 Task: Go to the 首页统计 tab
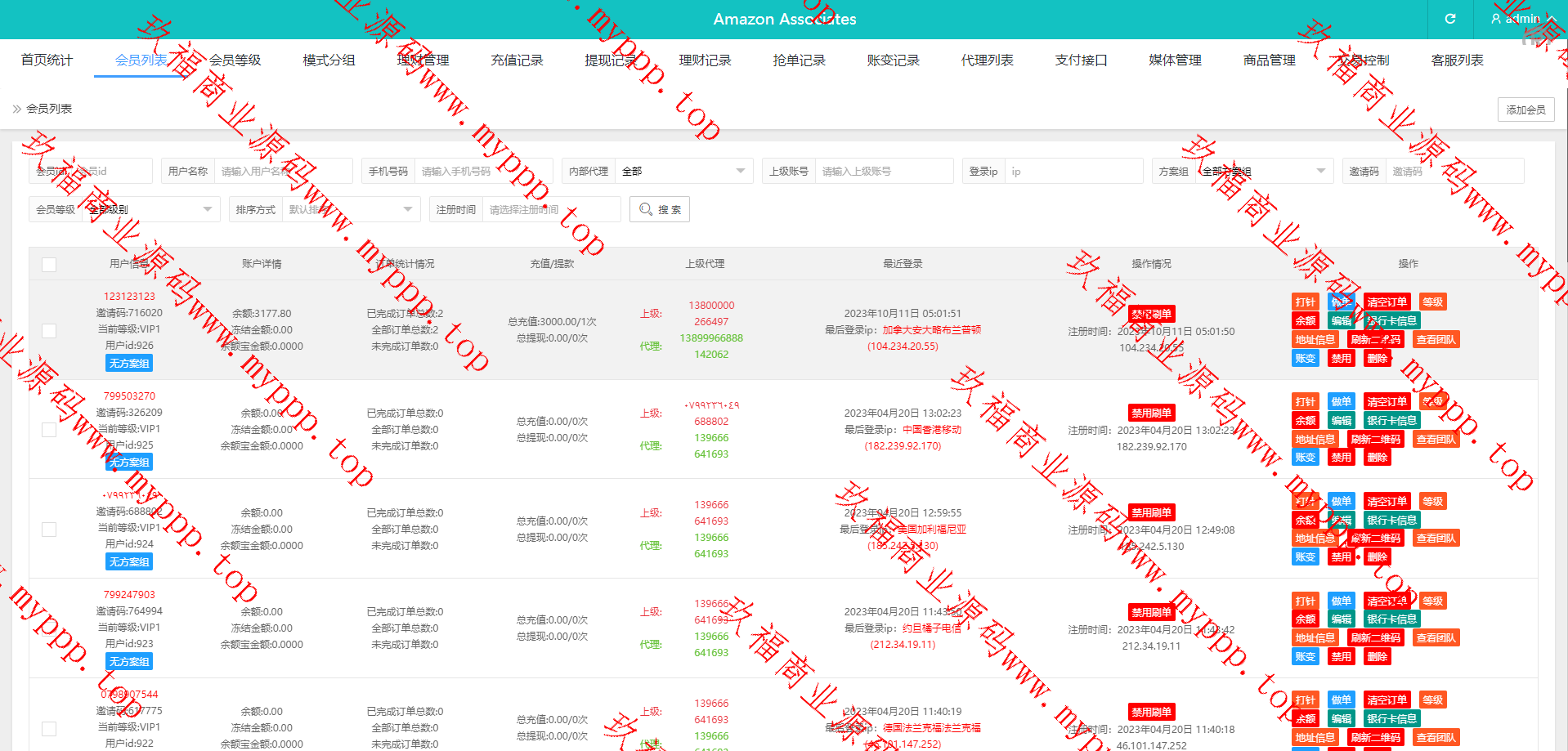[47, 60]
